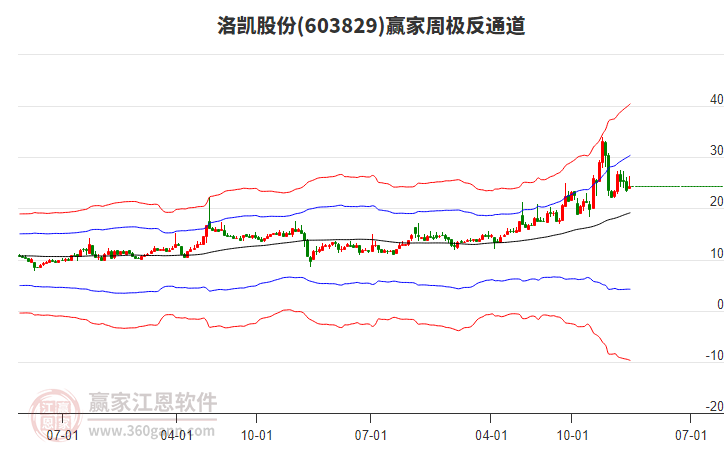
Task: Click the chart title 洛凯股份(603829)赢家周极反通道
Action: [x=371, y=26]
